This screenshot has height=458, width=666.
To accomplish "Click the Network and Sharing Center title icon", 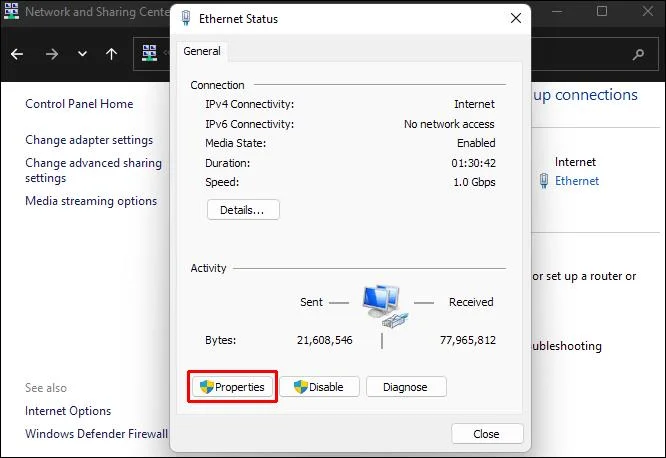I will tap(11, 11).
